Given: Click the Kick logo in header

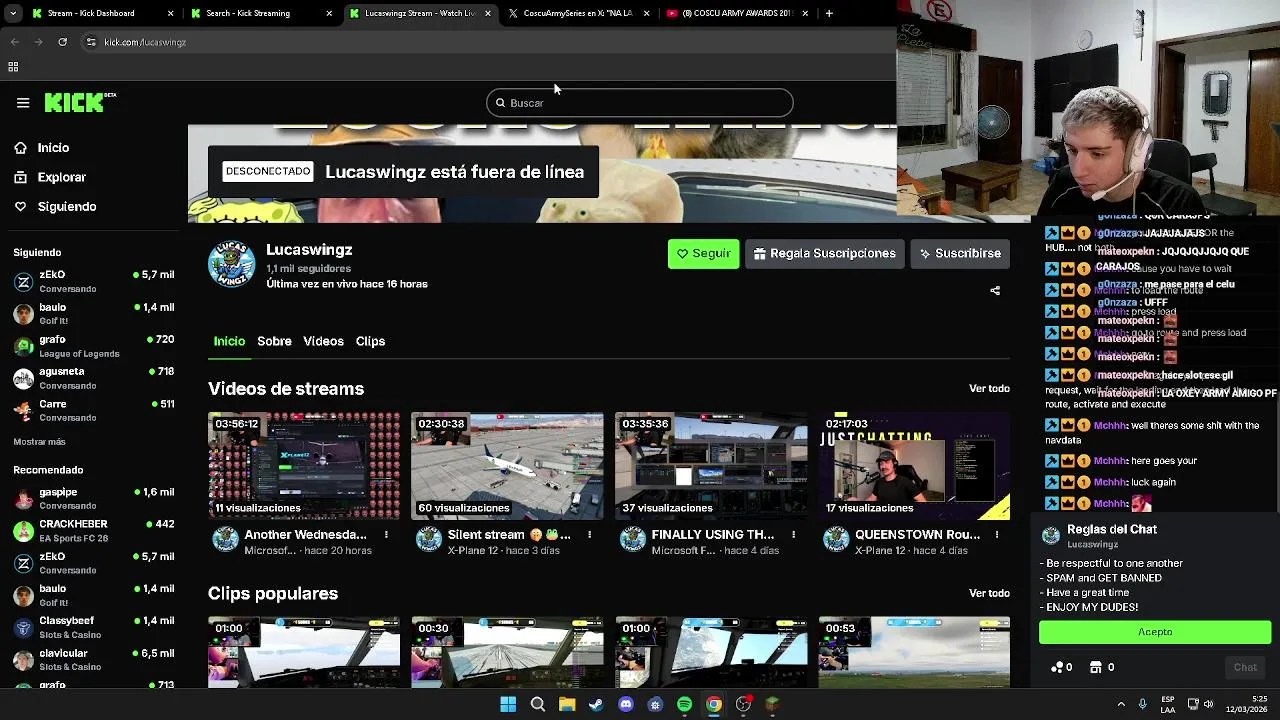Looking at the screenshot, I should pos(80,102).
